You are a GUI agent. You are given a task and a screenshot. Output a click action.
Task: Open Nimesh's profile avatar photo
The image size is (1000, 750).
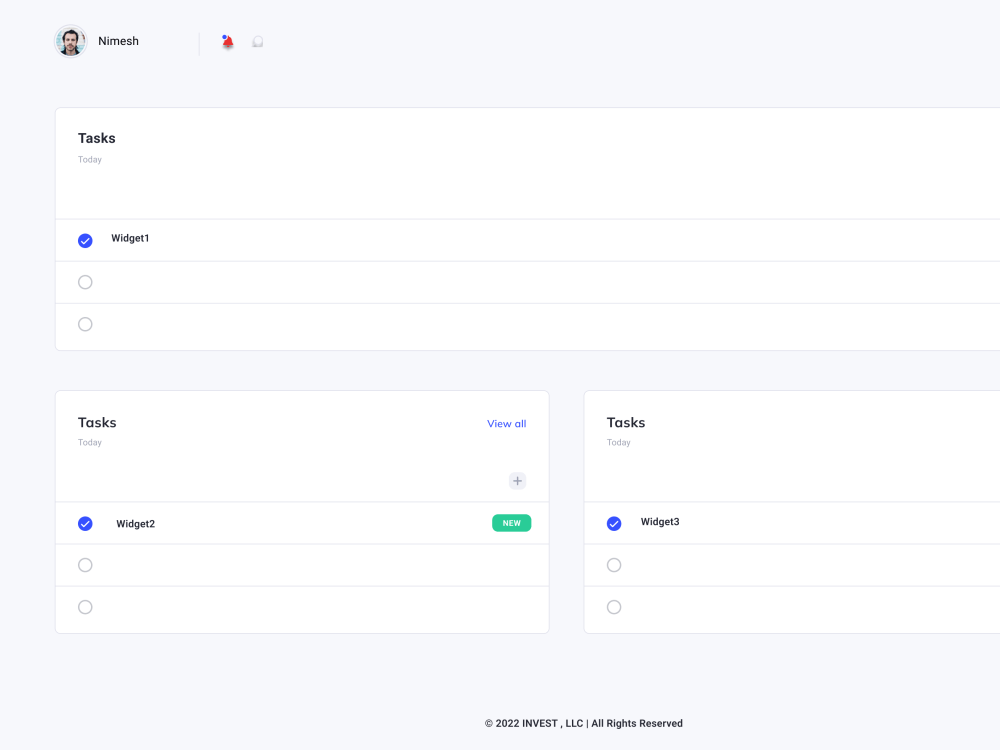71,41
